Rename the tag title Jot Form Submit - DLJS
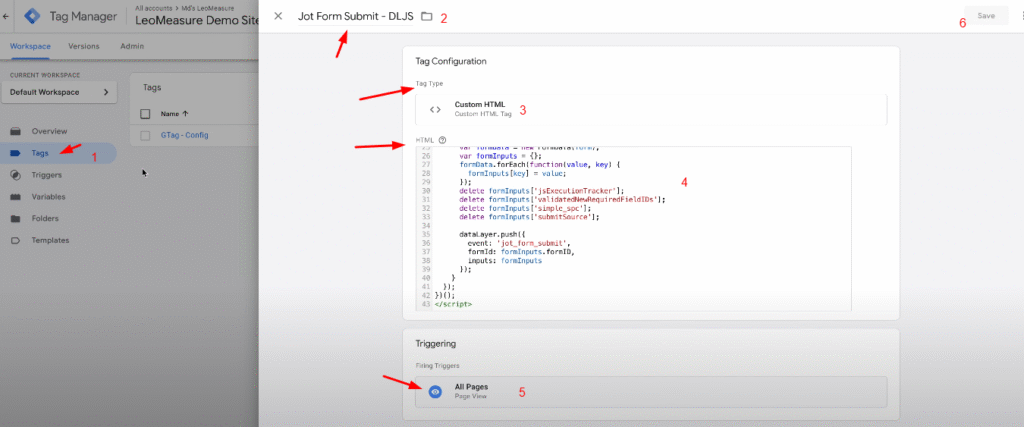Viewport: 1024px width, 427px height. (356, 16)
